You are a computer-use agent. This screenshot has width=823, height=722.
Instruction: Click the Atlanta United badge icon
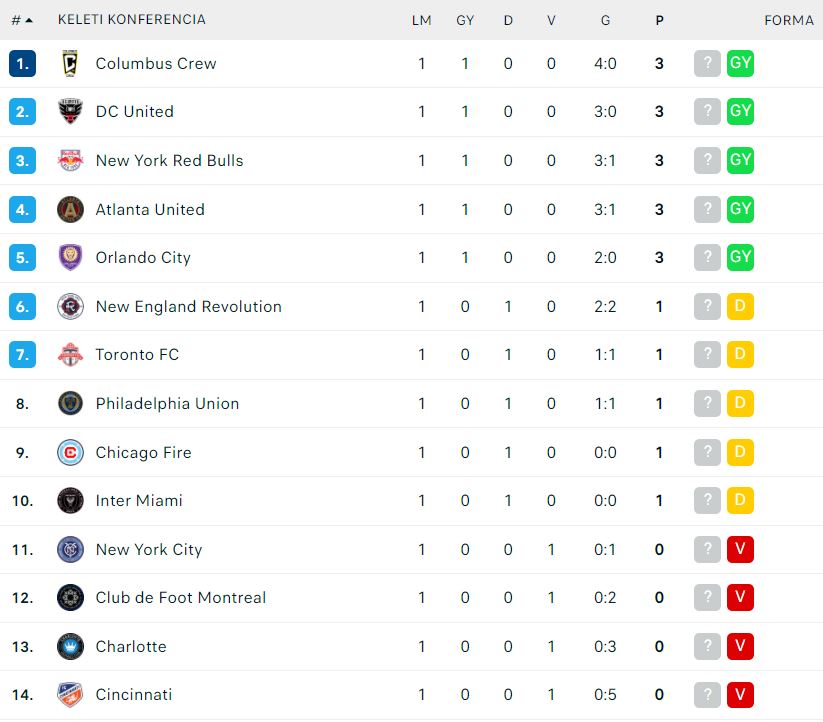[70, 209]
